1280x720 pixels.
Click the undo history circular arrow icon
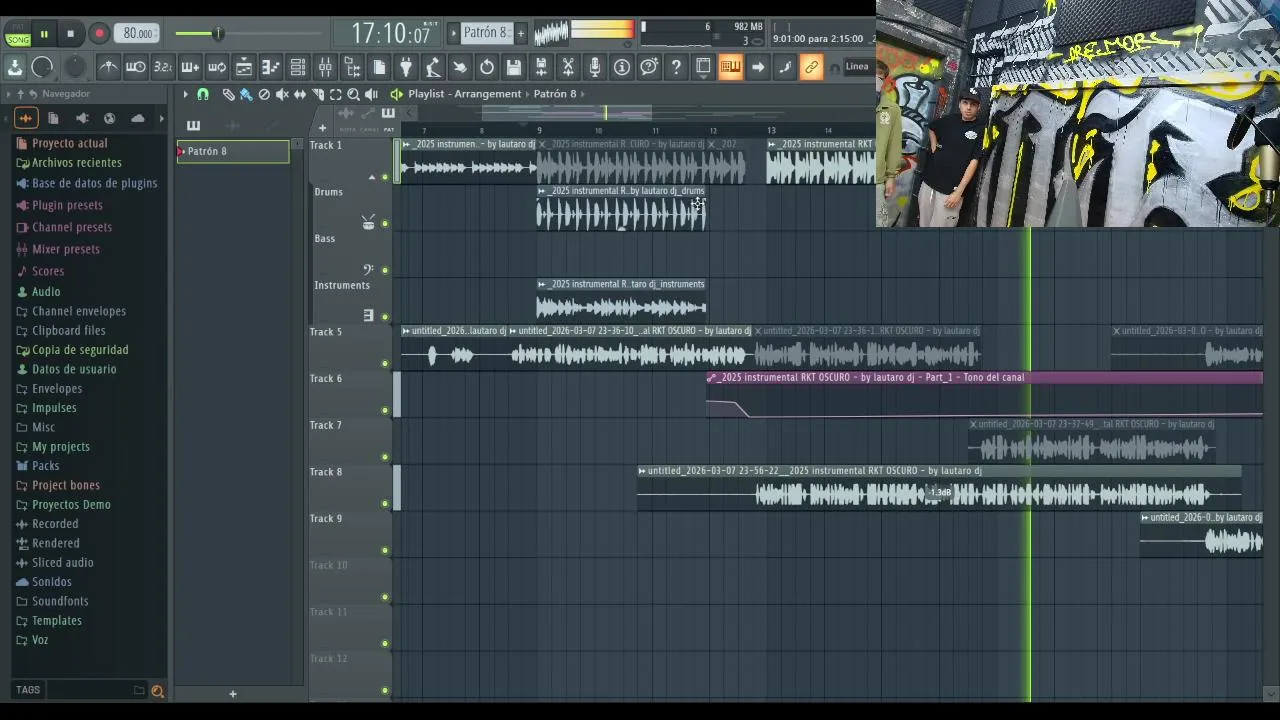click(x=487, y=67)
